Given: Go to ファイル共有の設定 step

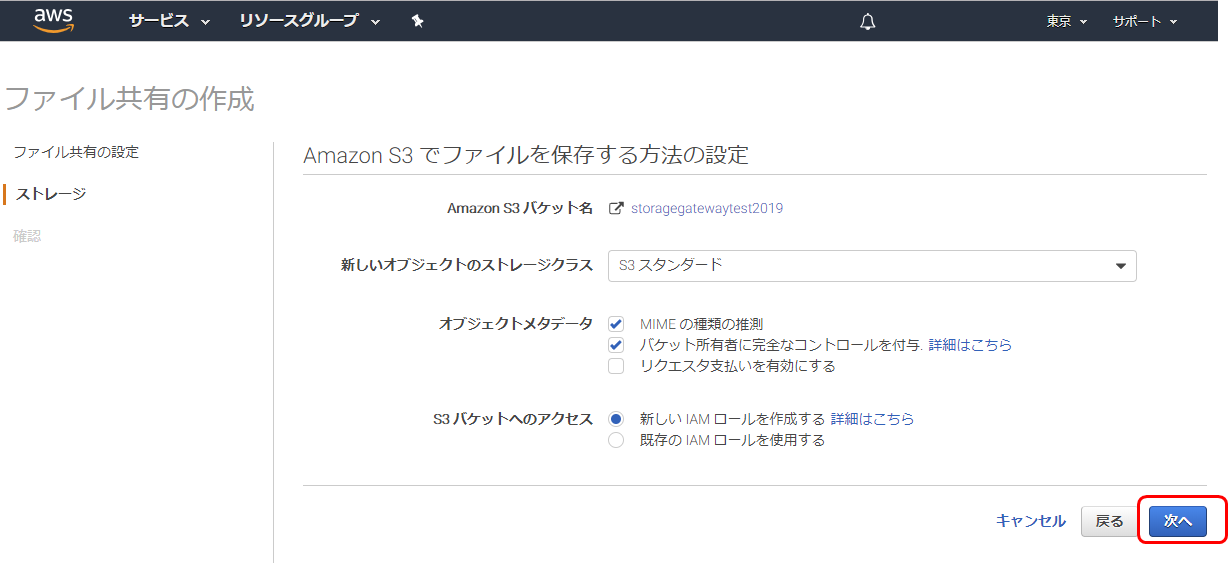Looking at the screenshot, I should coord(76,152).
